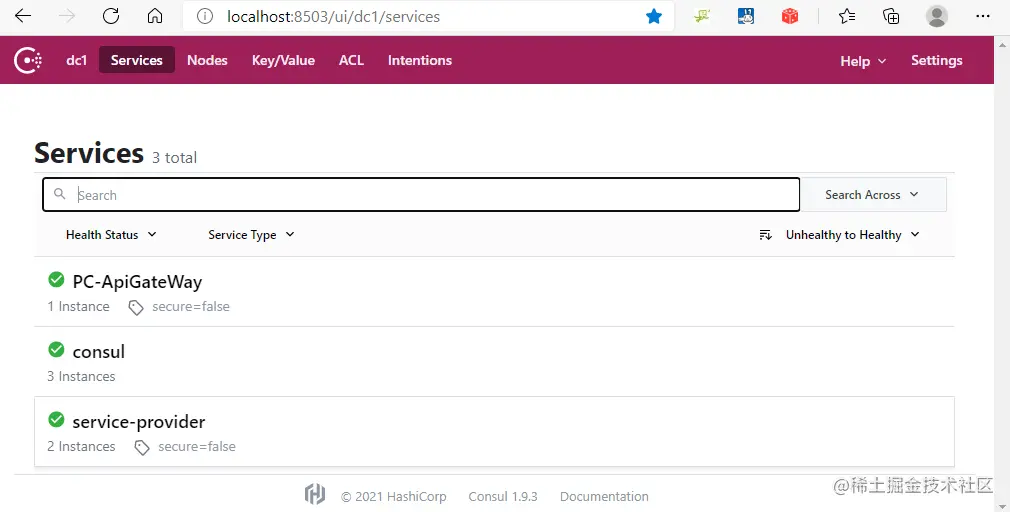Screen dimensions: 1010x512
Task: Click the Consul logo icon
Action: click(28, 60)
